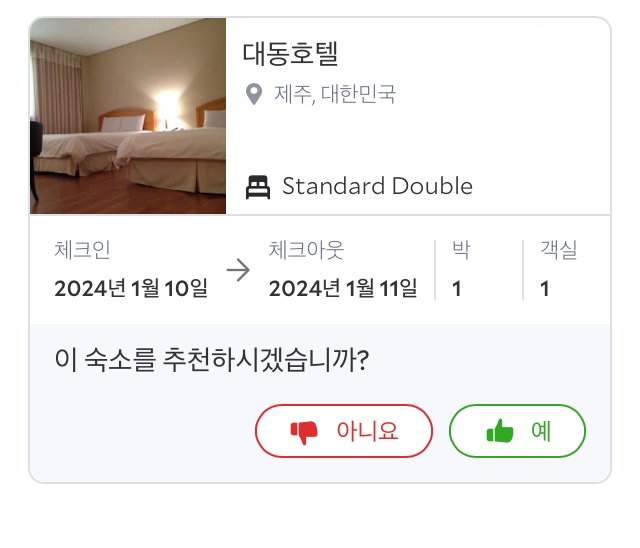Choose the 예 recommend button

(x=517, y=431)
